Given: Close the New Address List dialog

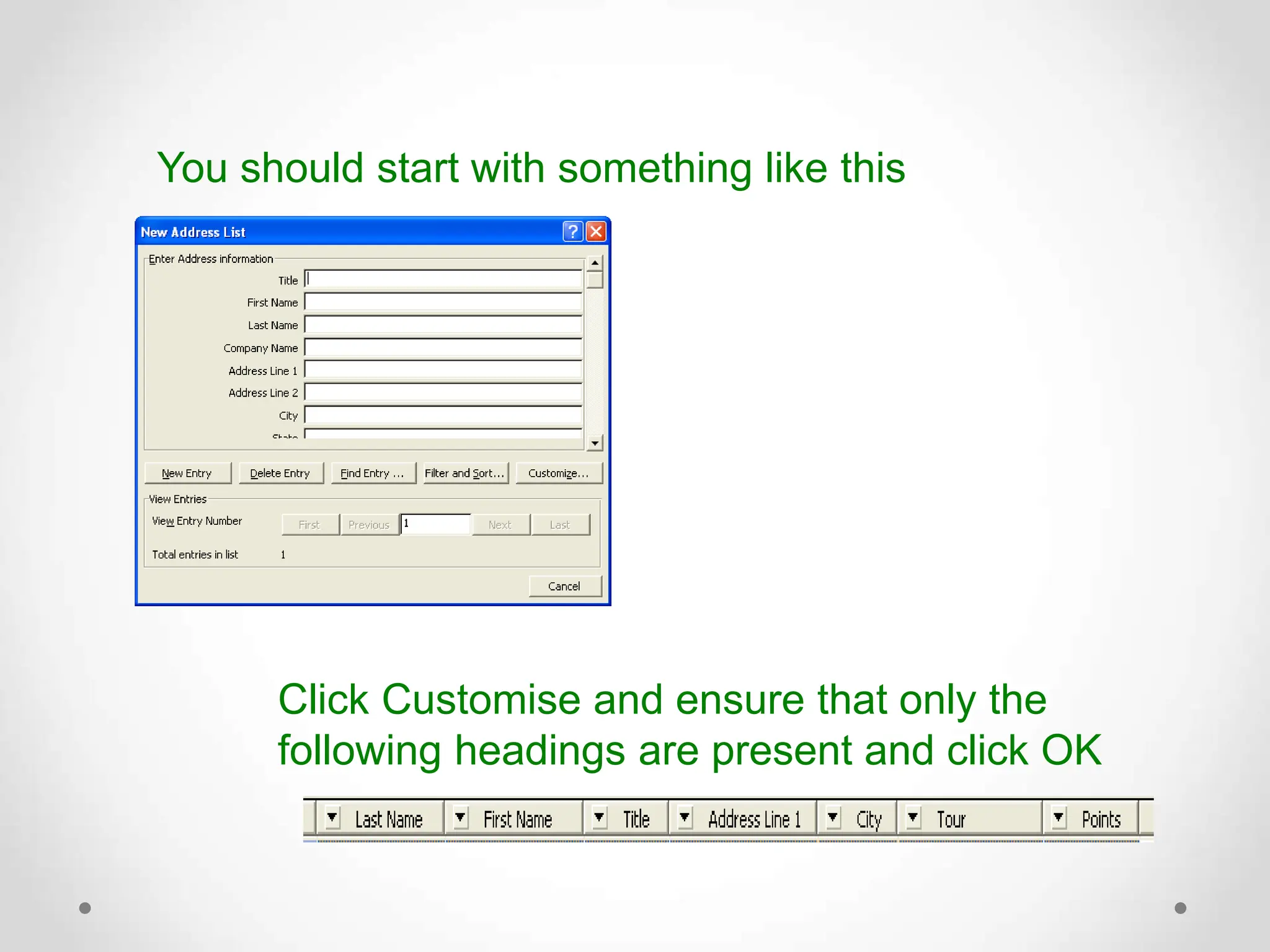Looking at the screenshot, I should pyautogui.click(x=596, y=232).
